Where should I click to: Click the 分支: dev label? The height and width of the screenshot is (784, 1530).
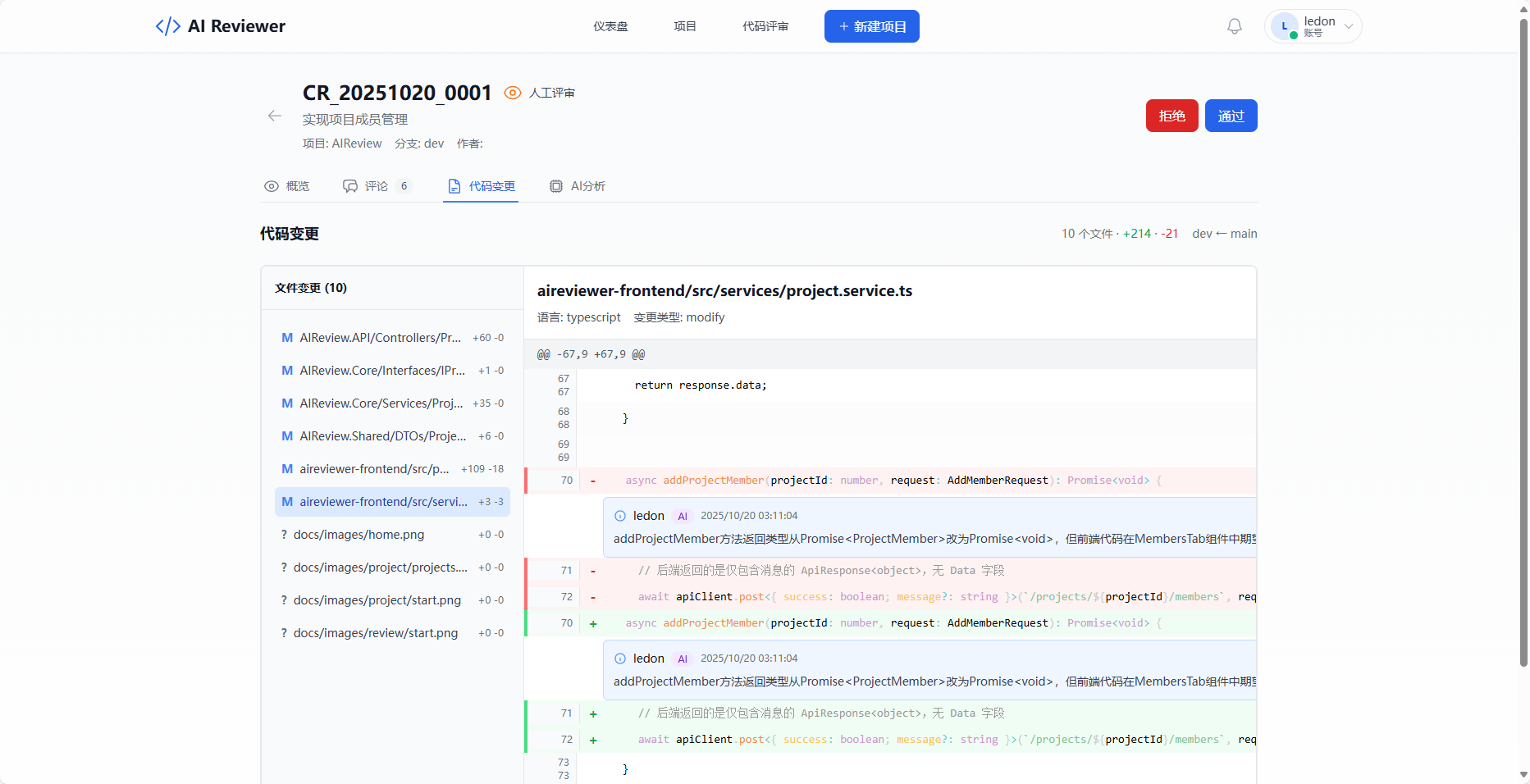click(419, 144)
